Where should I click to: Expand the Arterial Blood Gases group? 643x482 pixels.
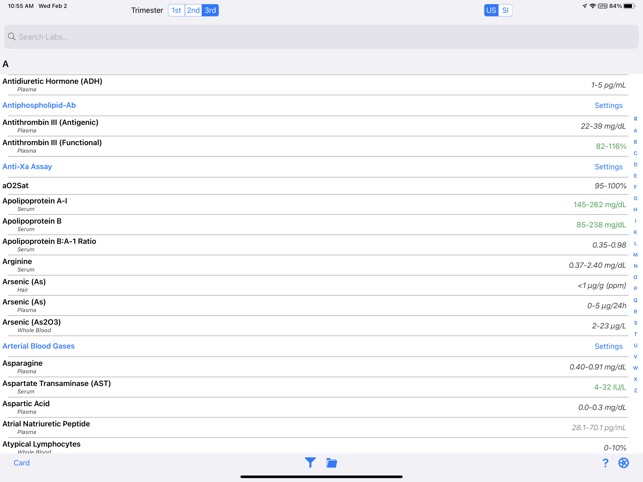(x=38, y=346)
